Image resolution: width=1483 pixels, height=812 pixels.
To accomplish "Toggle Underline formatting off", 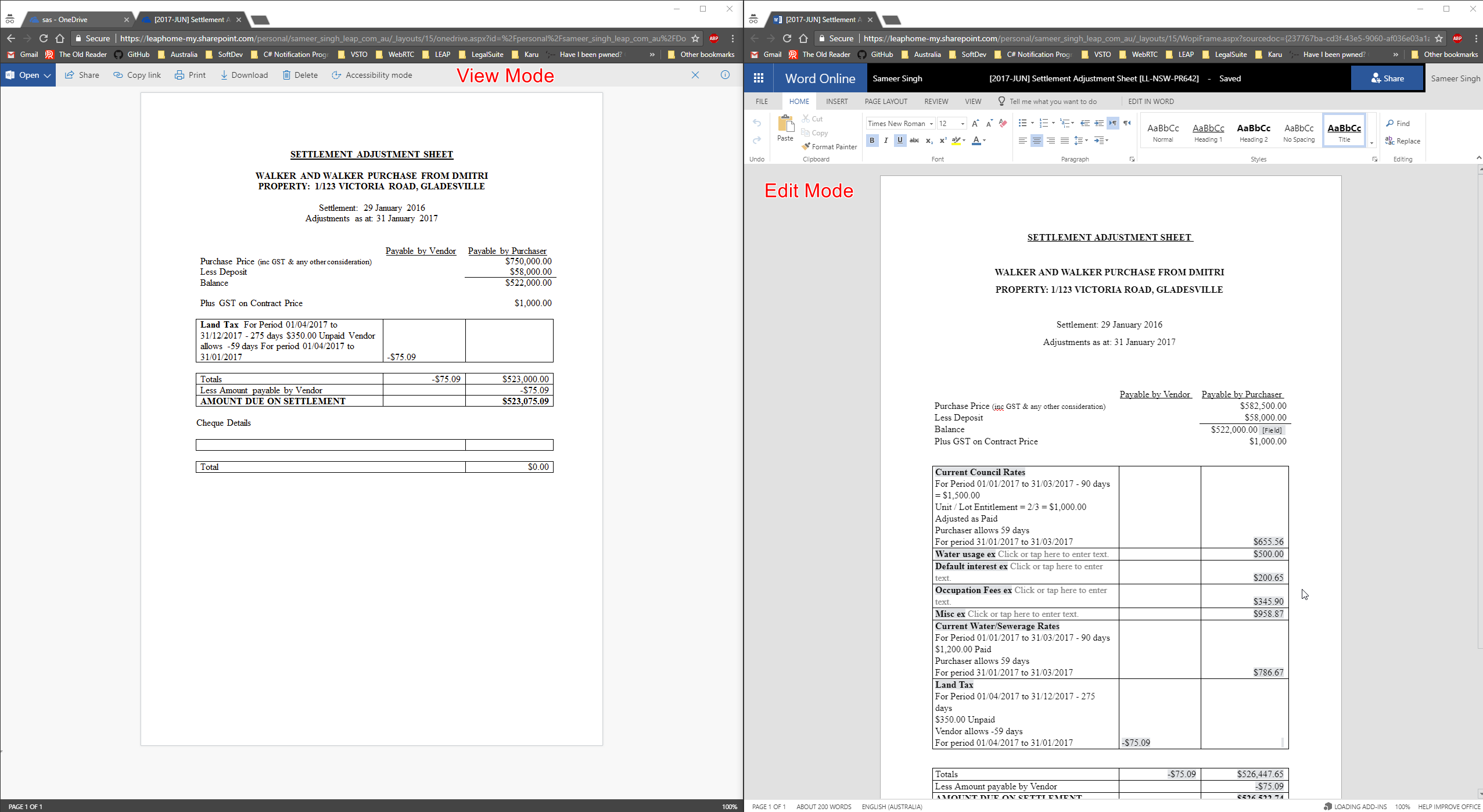I will point(900,141).
